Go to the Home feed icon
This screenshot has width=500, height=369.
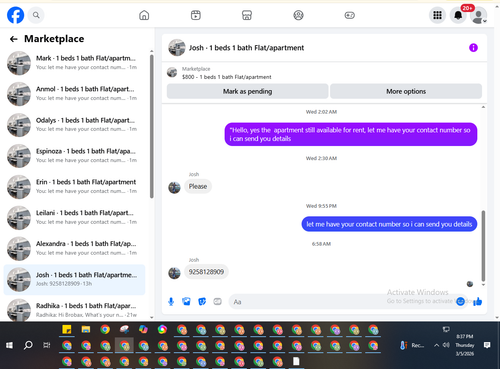tap(144, 15)
